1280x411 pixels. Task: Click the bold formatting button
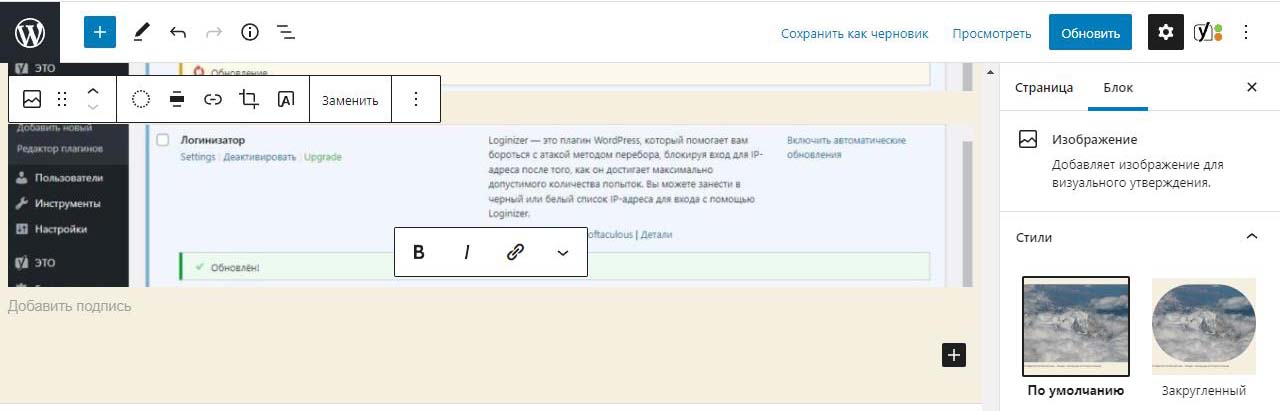click(x=419, y=252)
